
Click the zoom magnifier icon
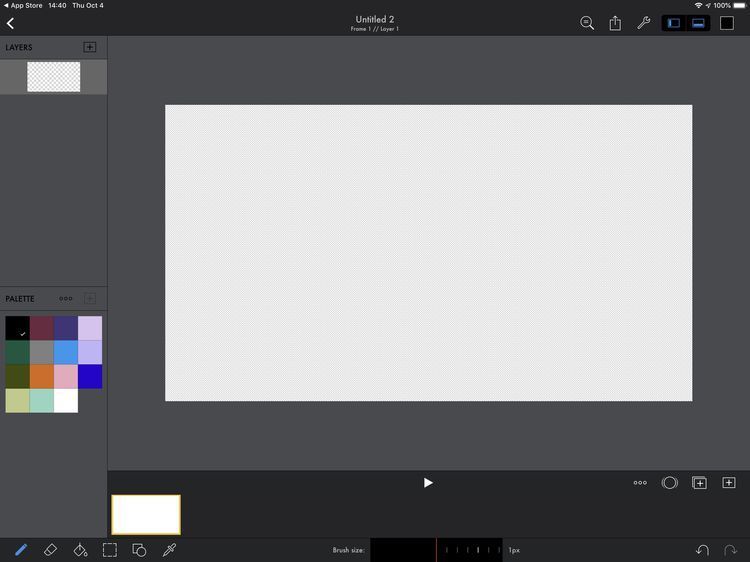coord(587,23)
